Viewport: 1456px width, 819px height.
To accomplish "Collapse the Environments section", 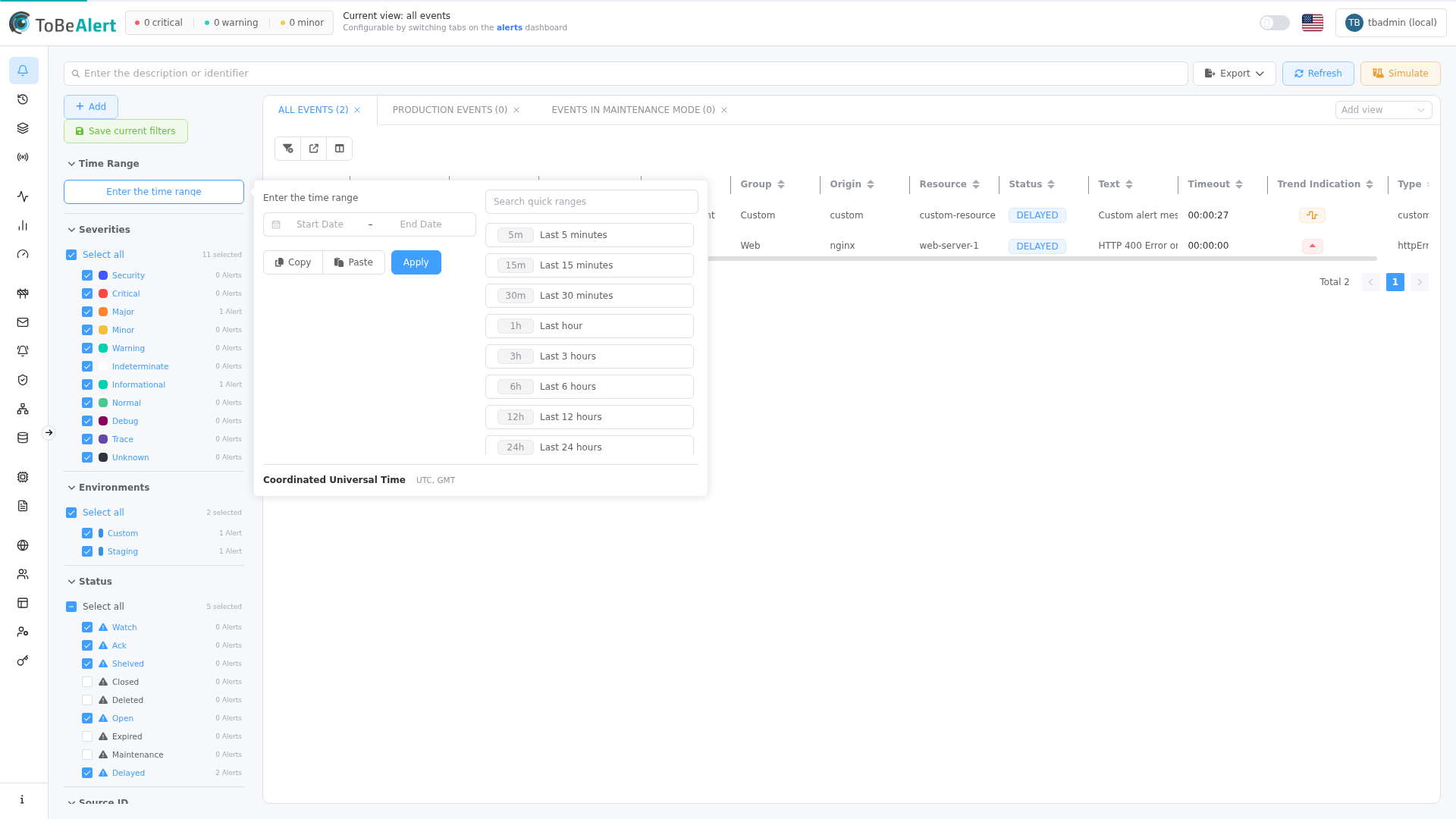I will tap(71, 488).
